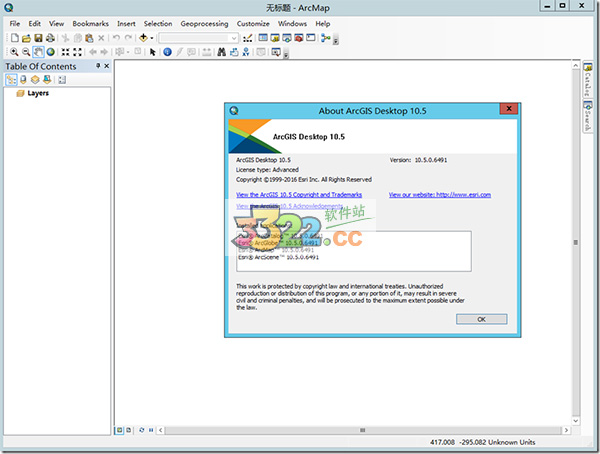Select the Layers data frame
Screen dimensions: 600x454
[x=38, y=93]
